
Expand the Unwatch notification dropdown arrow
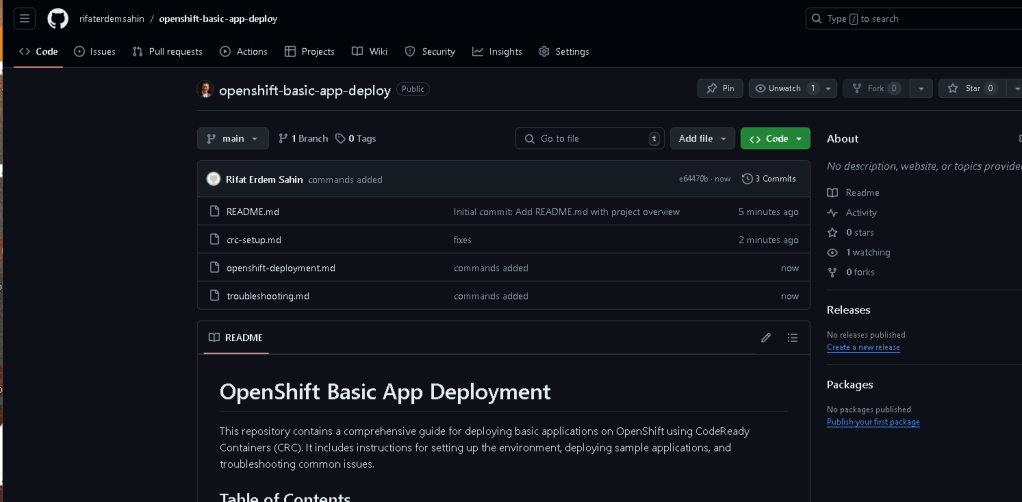pyautogui.click(x=828, y=89)
